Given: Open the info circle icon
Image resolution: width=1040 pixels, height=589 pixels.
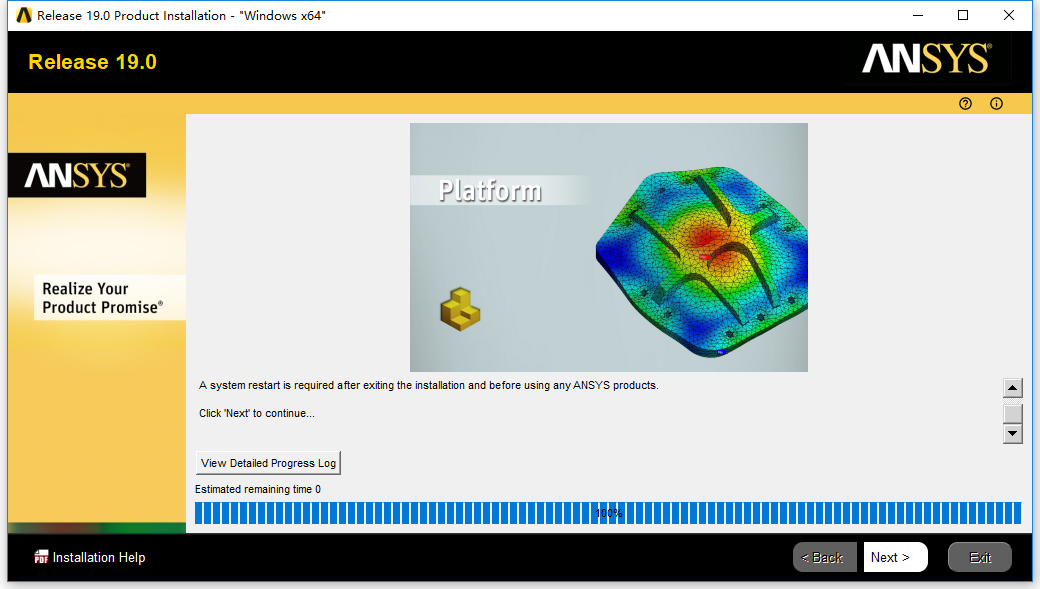Looking at the screenshot, I should coord(996,103).
